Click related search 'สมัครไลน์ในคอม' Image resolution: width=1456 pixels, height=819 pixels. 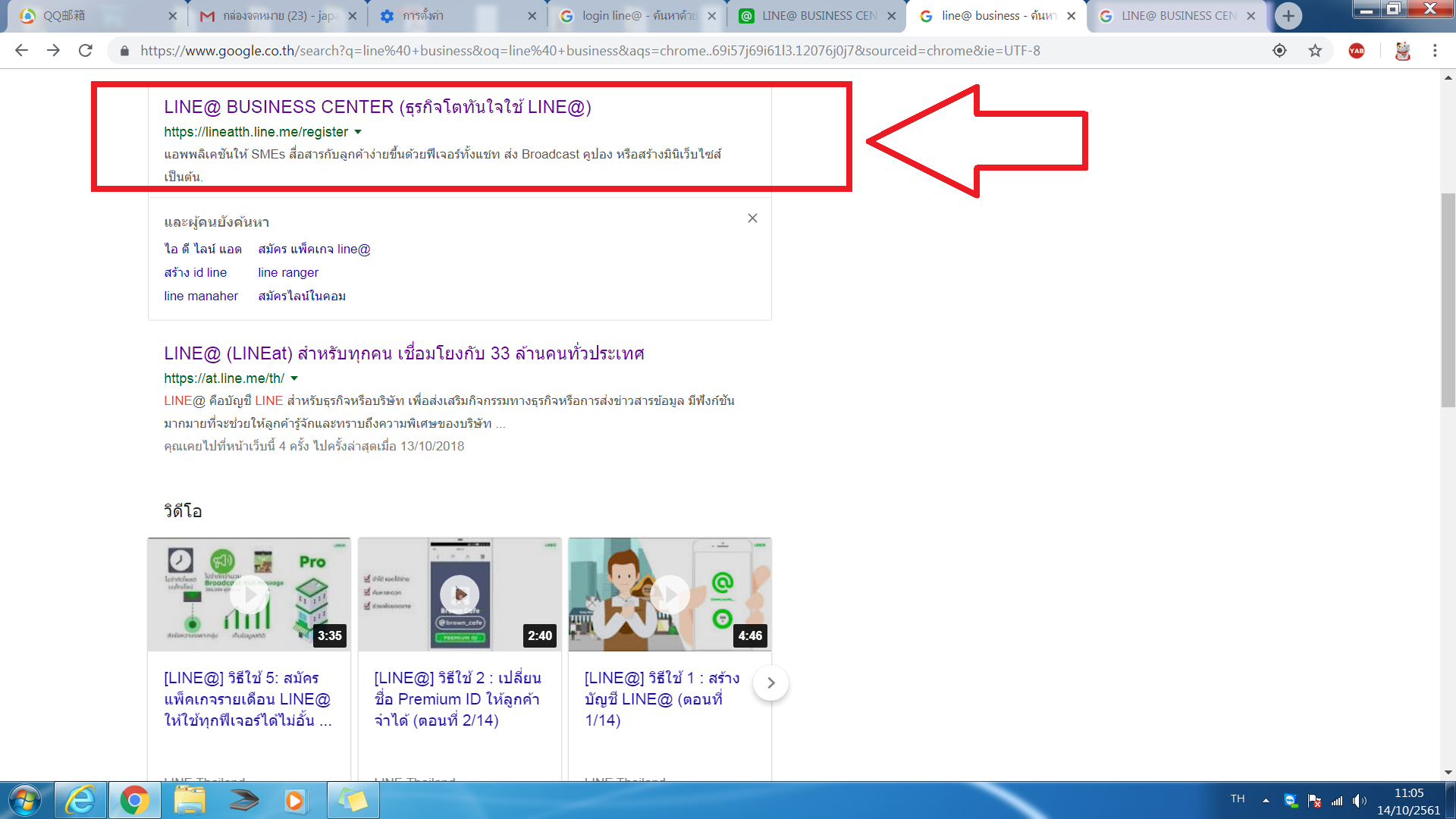[x=302, y=296]
